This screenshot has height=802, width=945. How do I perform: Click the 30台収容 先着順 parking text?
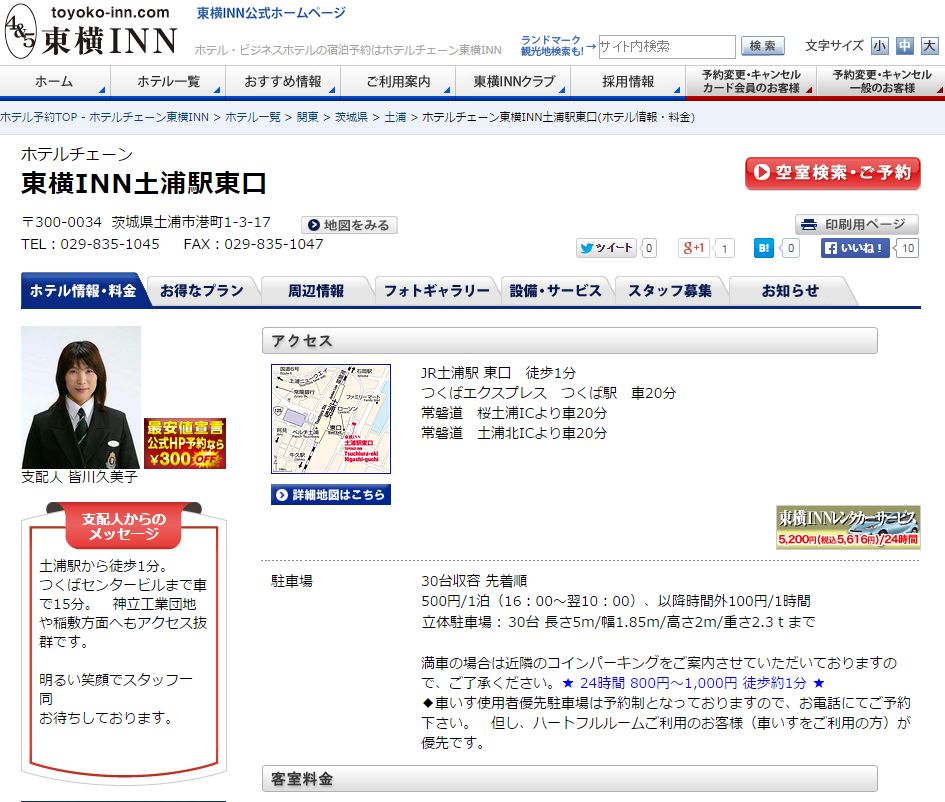coord(474,581)
